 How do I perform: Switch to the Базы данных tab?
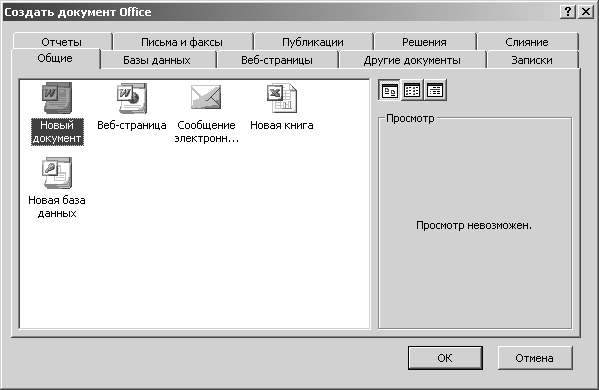tap(157, 60)
